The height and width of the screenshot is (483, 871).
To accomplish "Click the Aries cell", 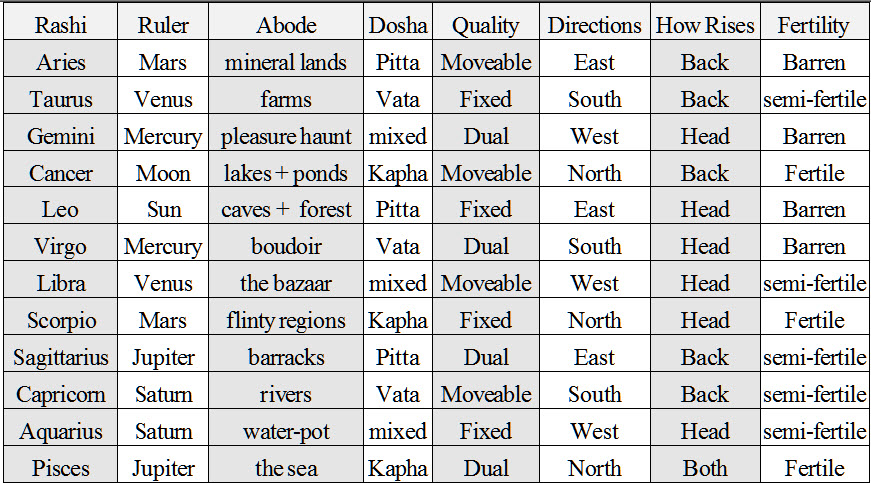I will [60, 62].
